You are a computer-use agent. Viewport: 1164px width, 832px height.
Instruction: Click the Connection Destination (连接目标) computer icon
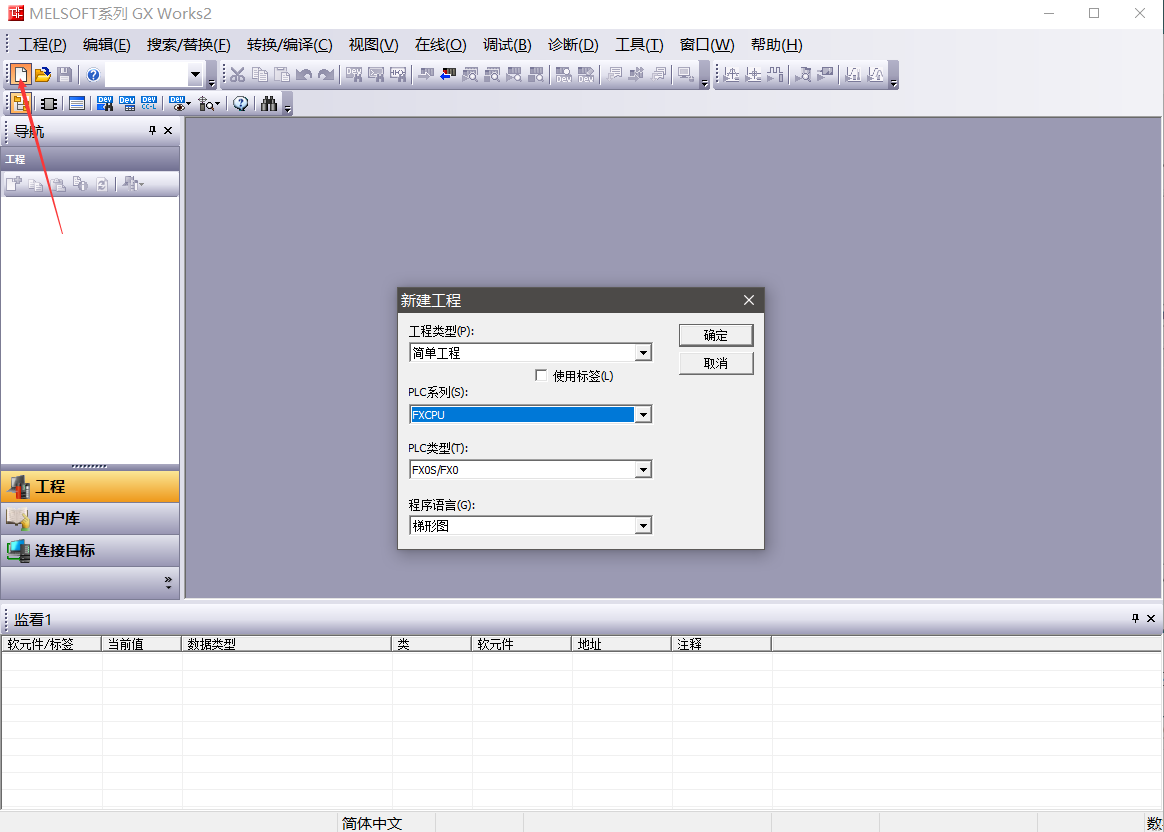point(18,551)
